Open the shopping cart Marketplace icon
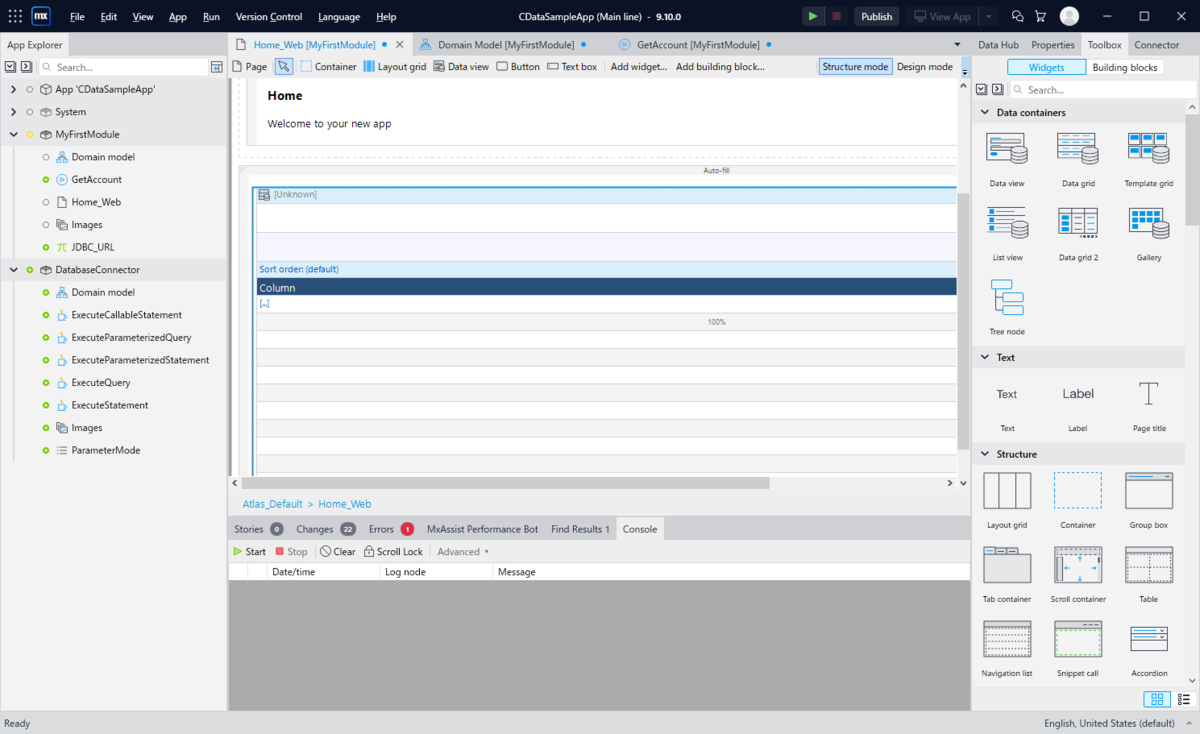The width and height of the screenshot is (1200, 734). [1040, 16]
